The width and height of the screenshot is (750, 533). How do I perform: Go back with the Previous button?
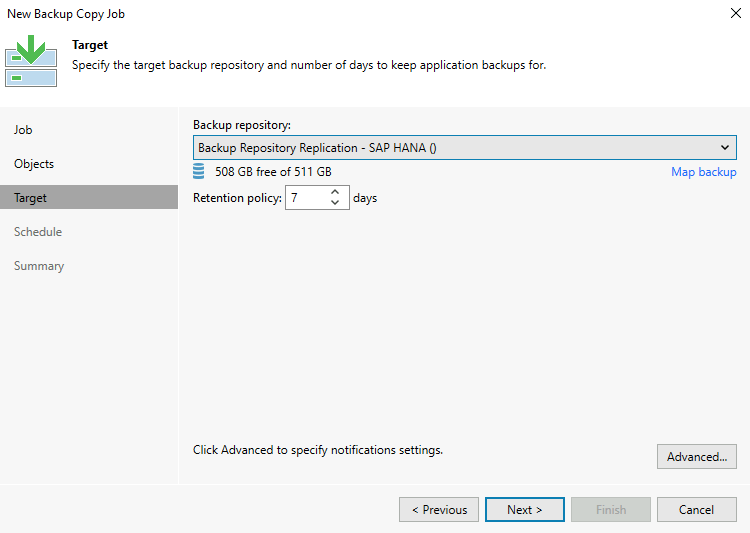[439, 510]
